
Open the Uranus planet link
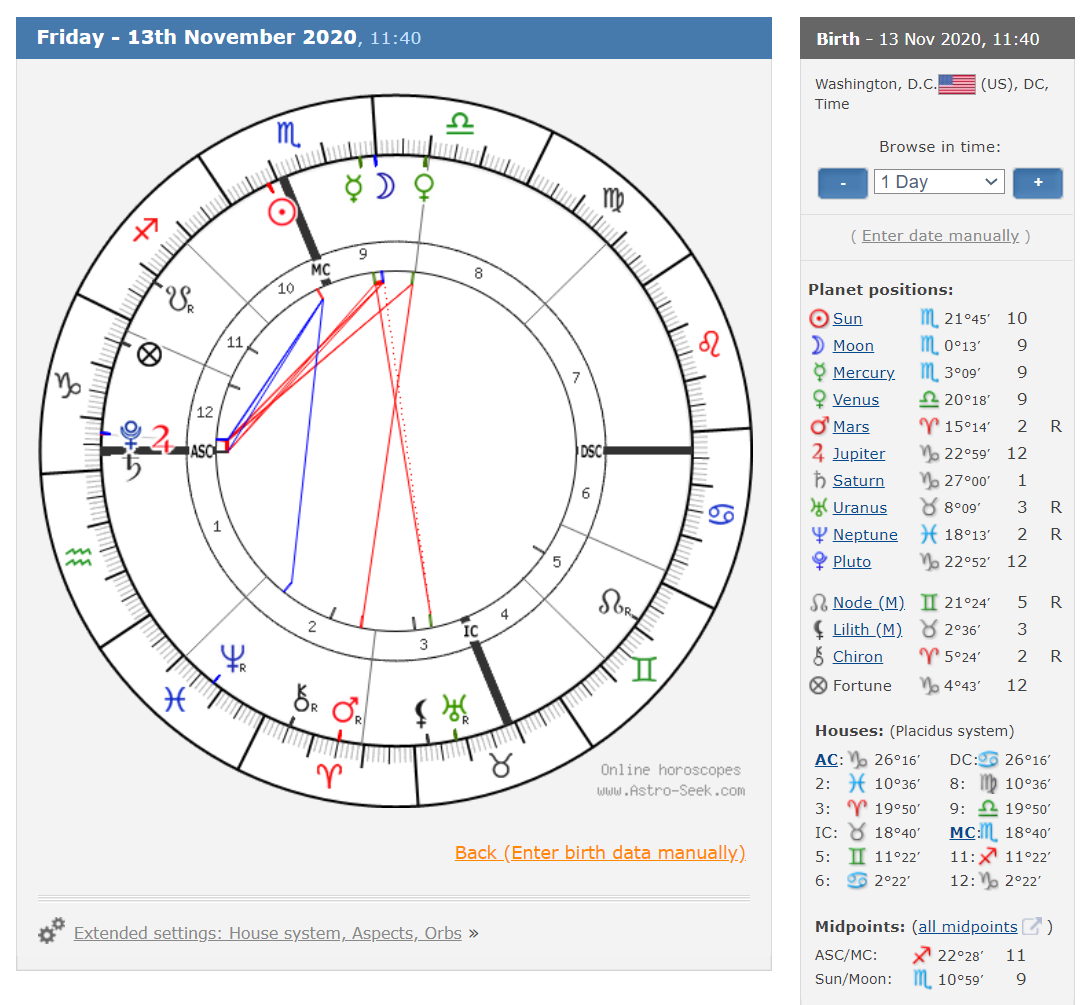pos(860,508)
